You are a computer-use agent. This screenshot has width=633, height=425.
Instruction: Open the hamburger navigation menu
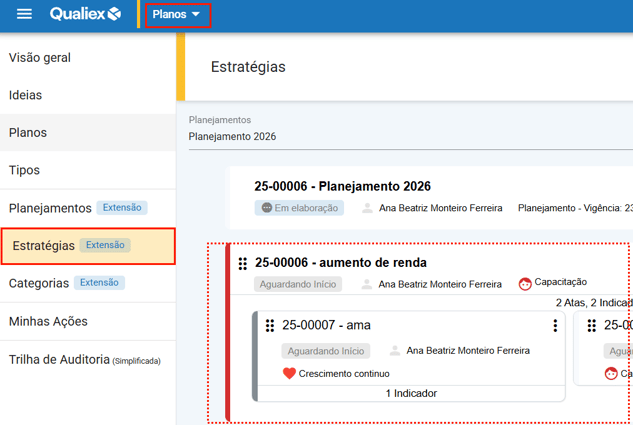tap(25, 15)
